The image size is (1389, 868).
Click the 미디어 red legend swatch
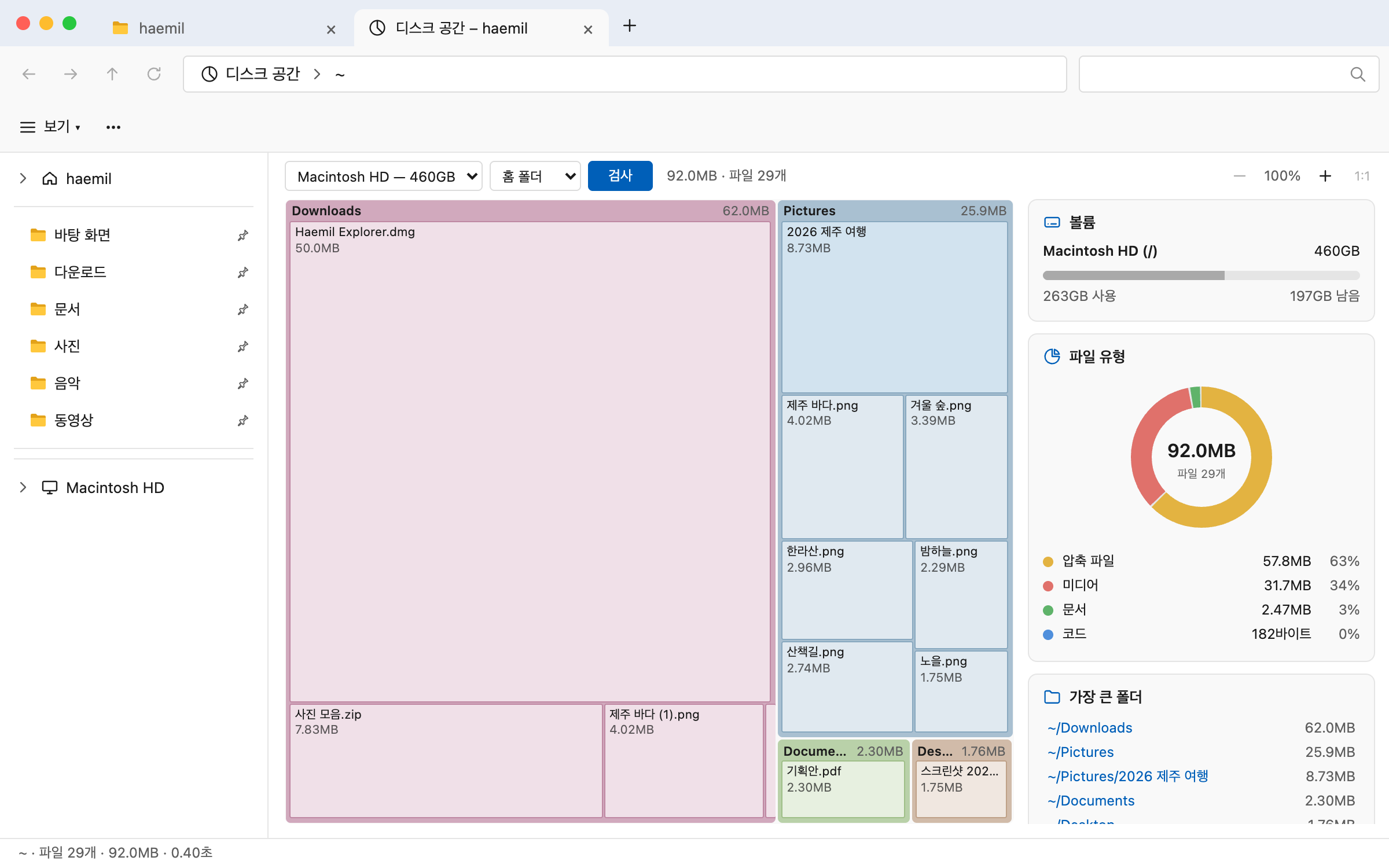pyautogui.click(x=1048, y=586)
